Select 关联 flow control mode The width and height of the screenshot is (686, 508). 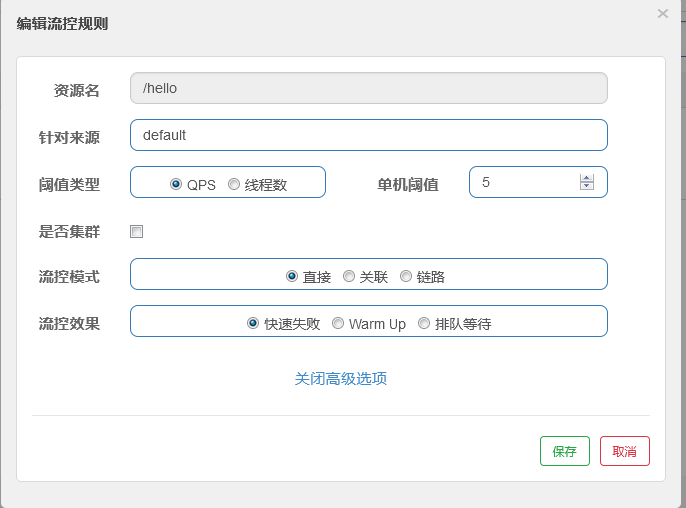(x=349, y=276)
